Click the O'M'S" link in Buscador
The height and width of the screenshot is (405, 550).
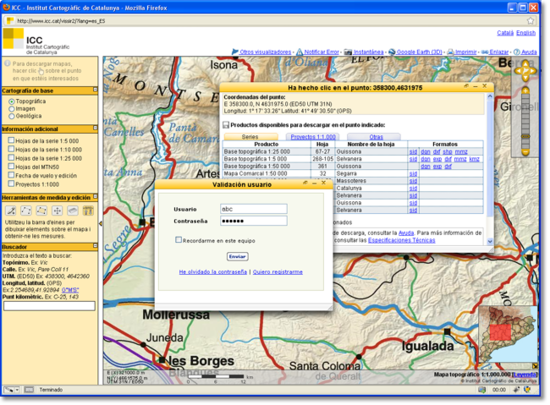[x=70, y=290]
